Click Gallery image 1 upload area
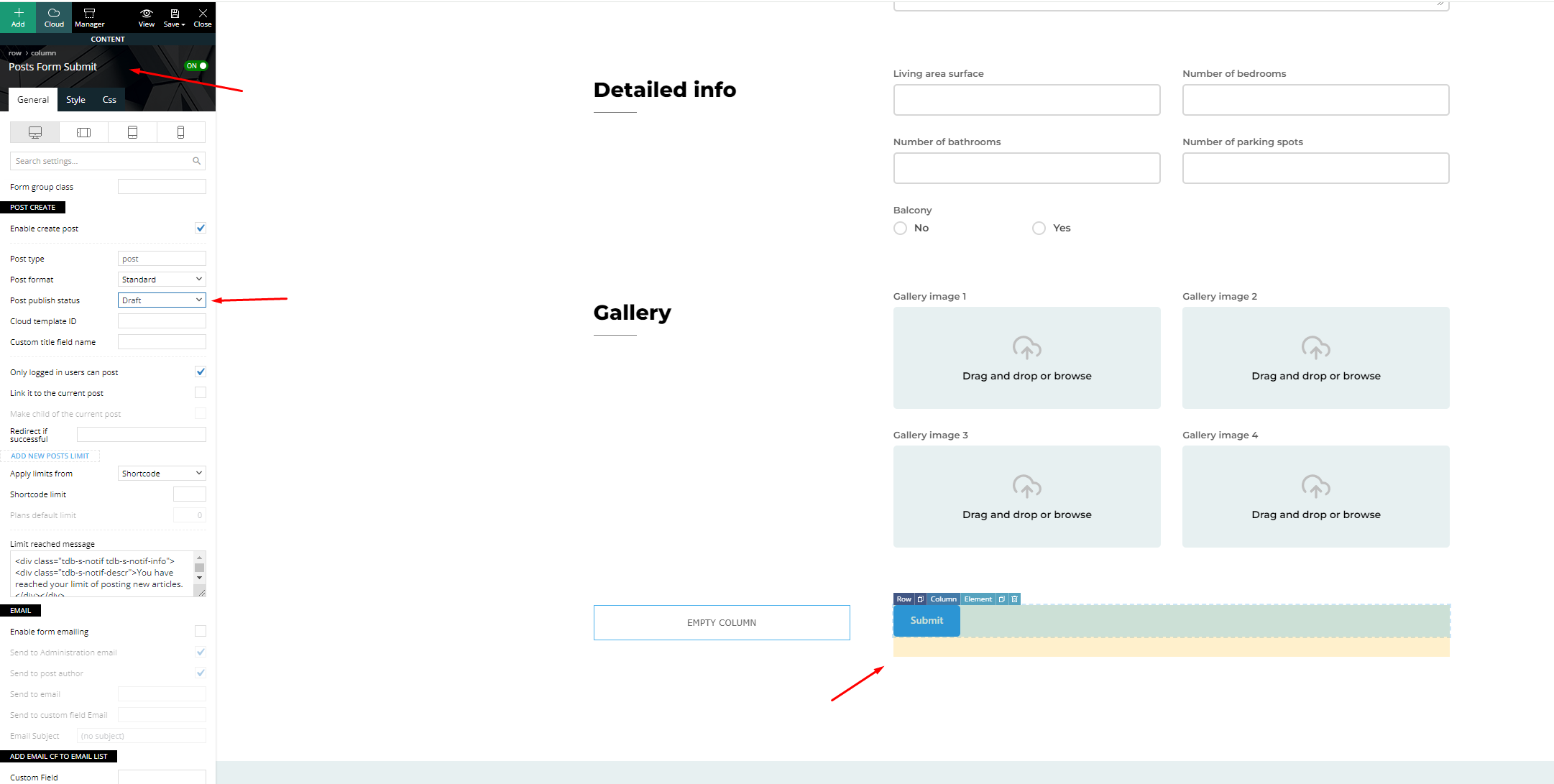This screenshot has width=1554, height=784. tap(1026, 358)
